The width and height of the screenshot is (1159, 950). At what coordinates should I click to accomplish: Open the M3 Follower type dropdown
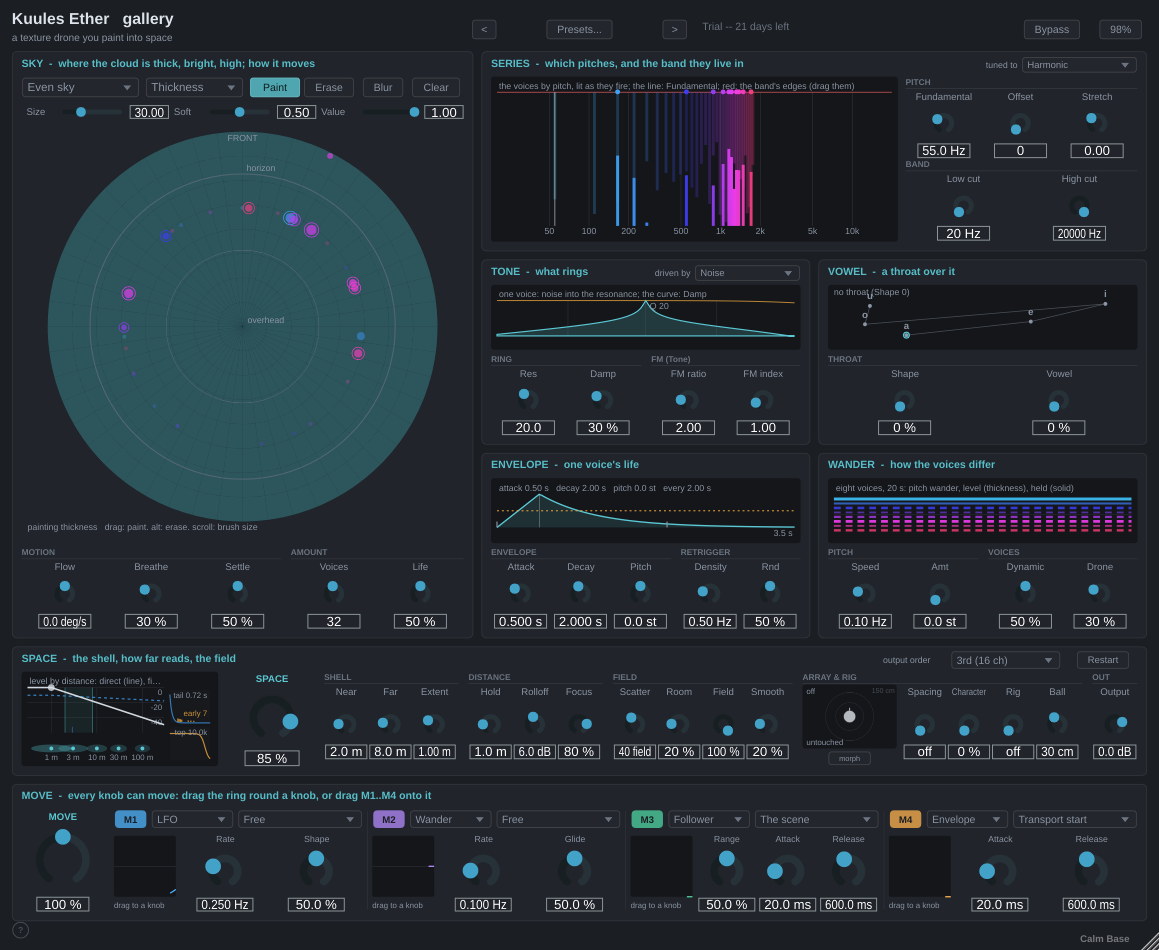coord(709,819)
